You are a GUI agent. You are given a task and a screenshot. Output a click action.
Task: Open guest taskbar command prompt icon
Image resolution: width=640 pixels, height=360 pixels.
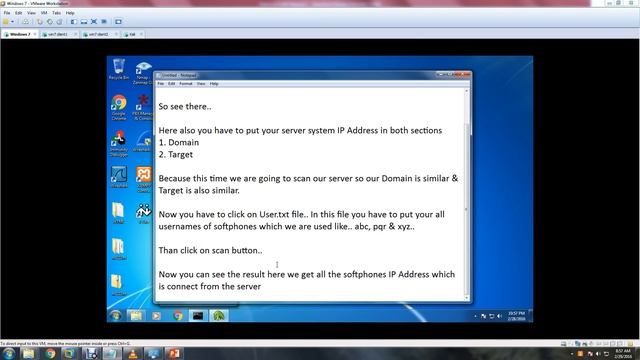tap(198, 316)
